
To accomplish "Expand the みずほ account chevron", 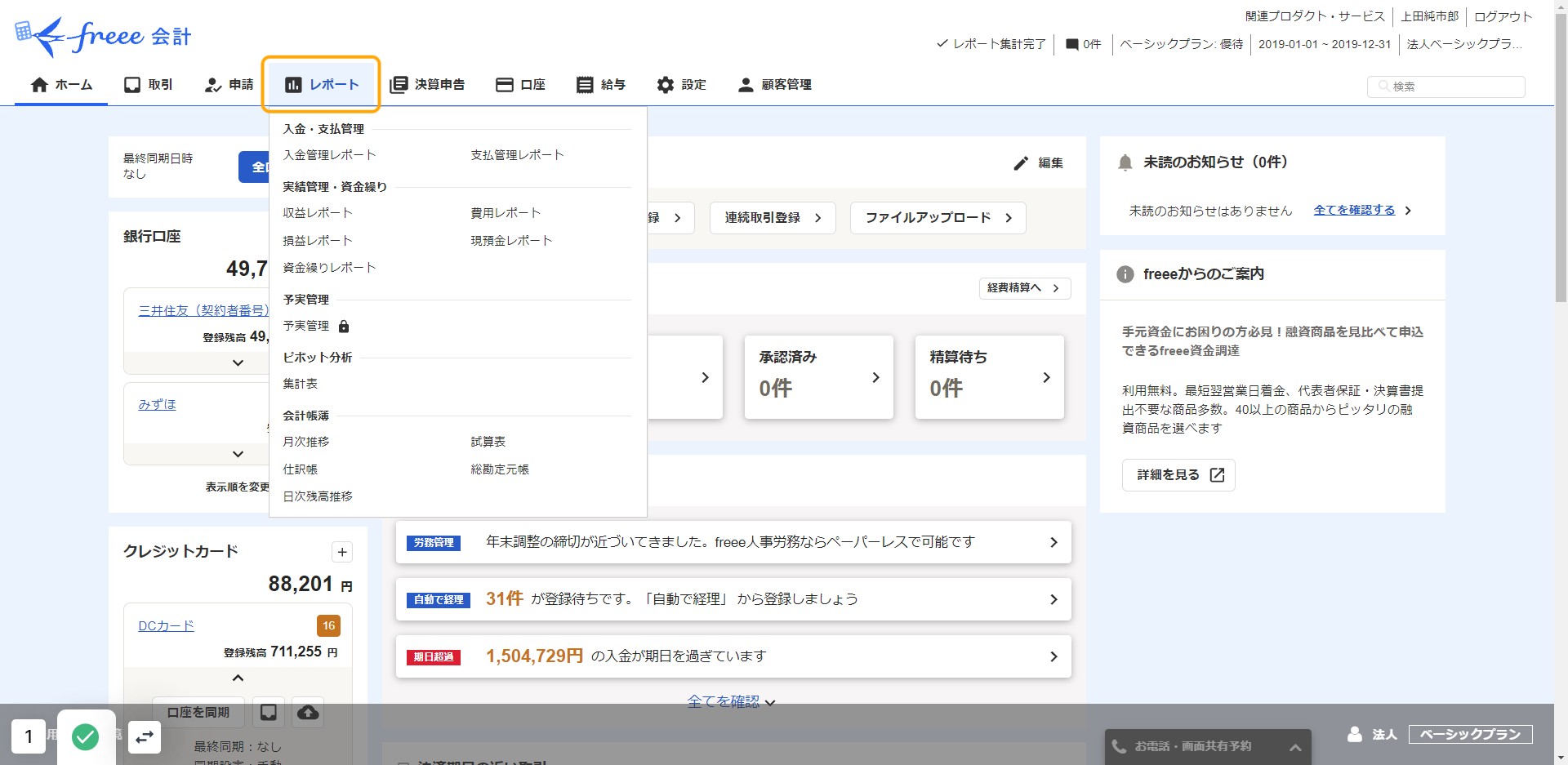I will click(238, 454).
